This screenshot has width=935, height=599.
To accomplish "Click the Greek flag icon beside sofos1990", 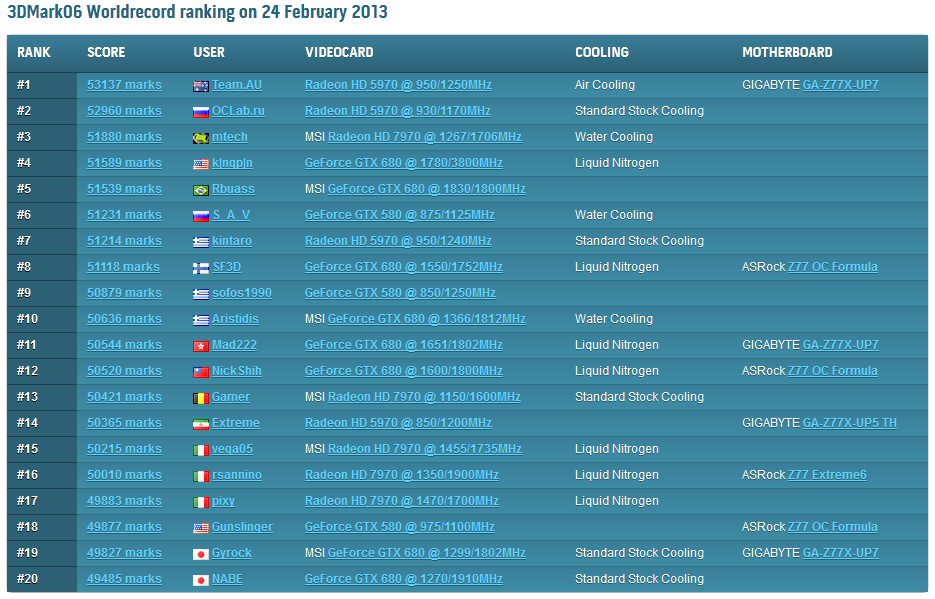I will (200, 294).
